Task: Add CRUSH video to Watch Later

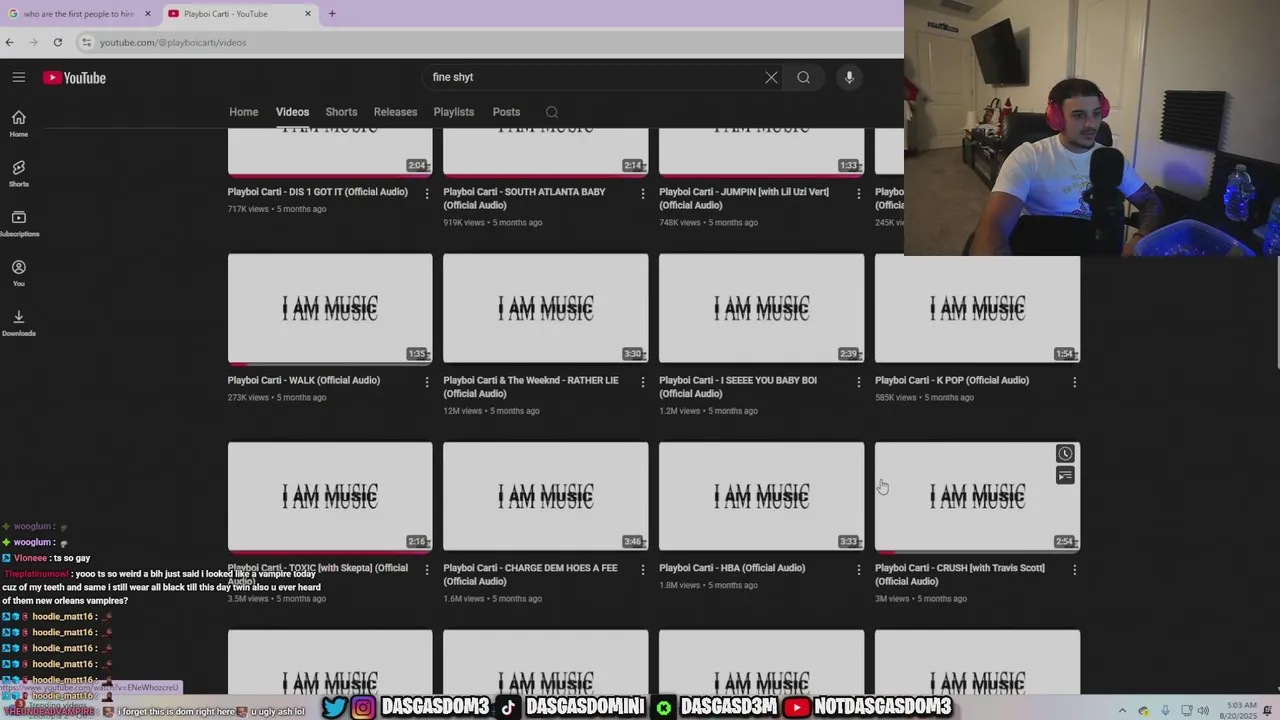Action: pos(1065,454)
